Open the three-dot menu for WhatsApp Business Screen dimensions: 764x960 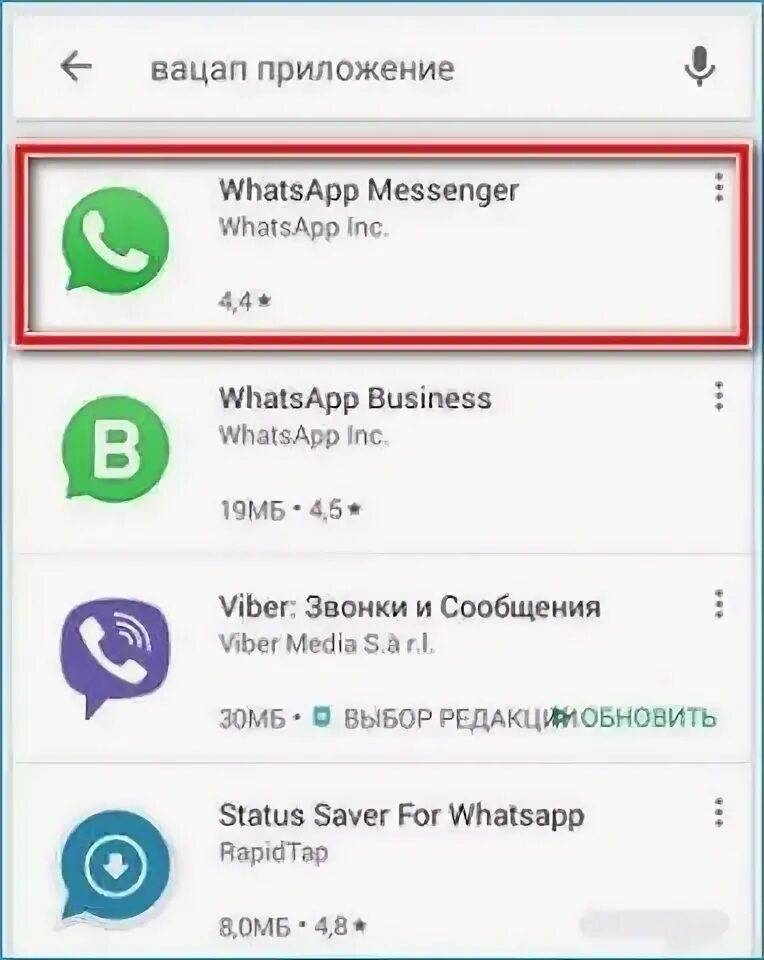tap(719, 396)
